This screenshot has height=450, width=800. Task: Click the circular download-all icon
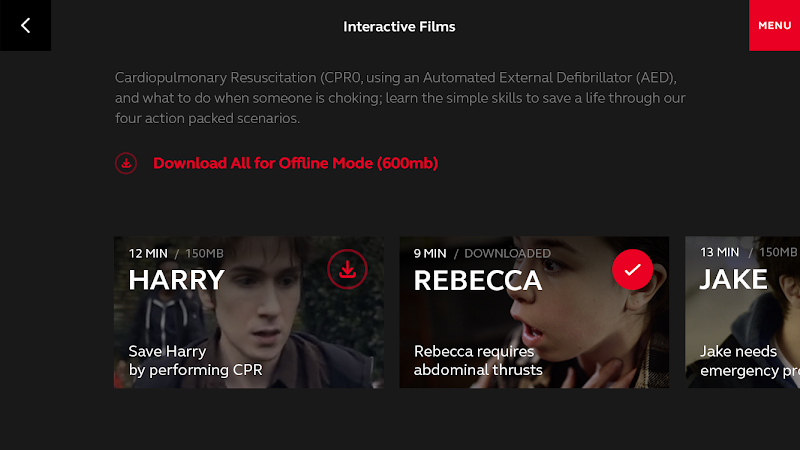(126, 163)
